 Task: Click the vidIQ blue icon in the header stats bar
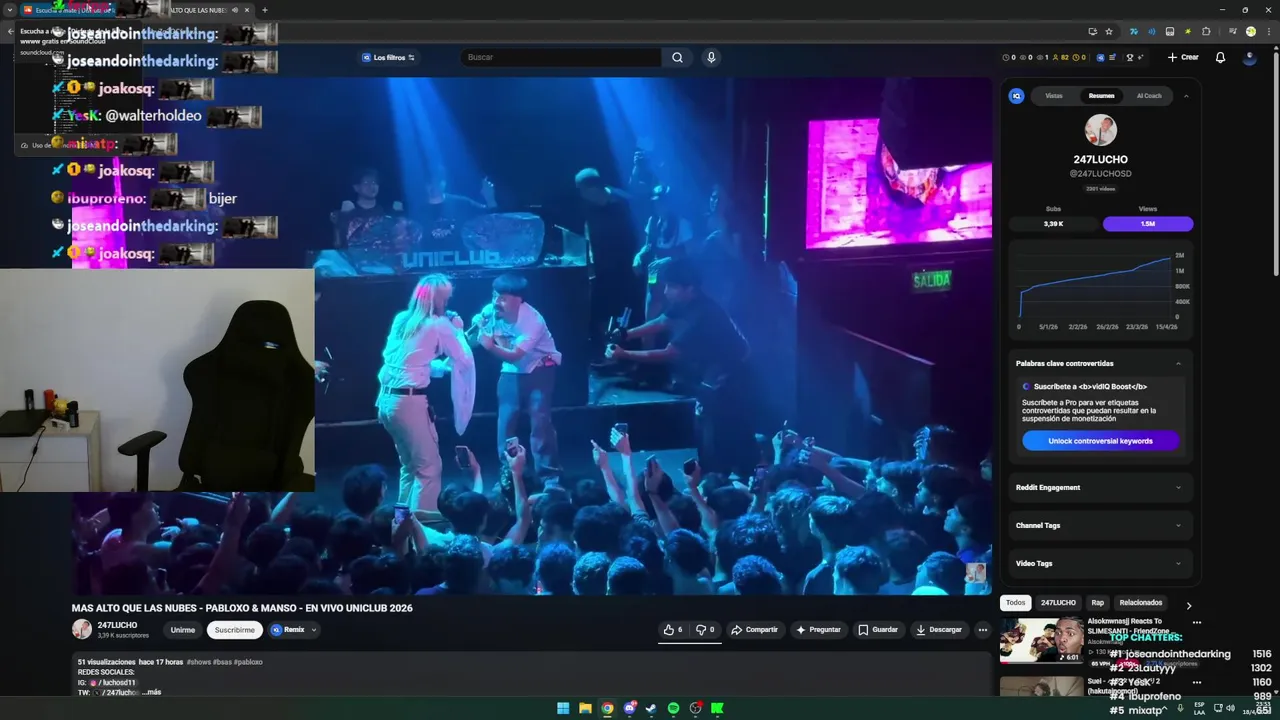pyautogui.click(x=1100, y=57)
